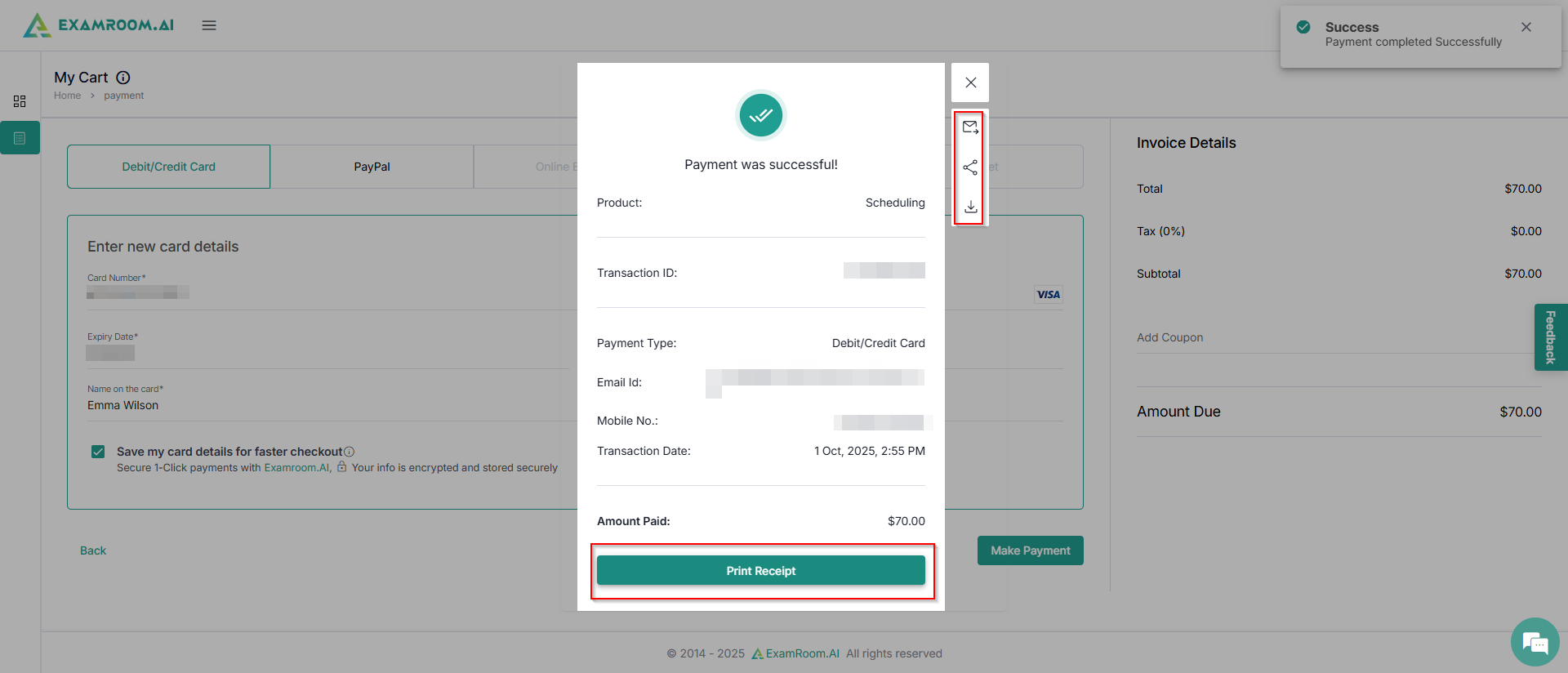Close the payment success dialog
The image size is (1568, 673).
(x=970, y=82)
